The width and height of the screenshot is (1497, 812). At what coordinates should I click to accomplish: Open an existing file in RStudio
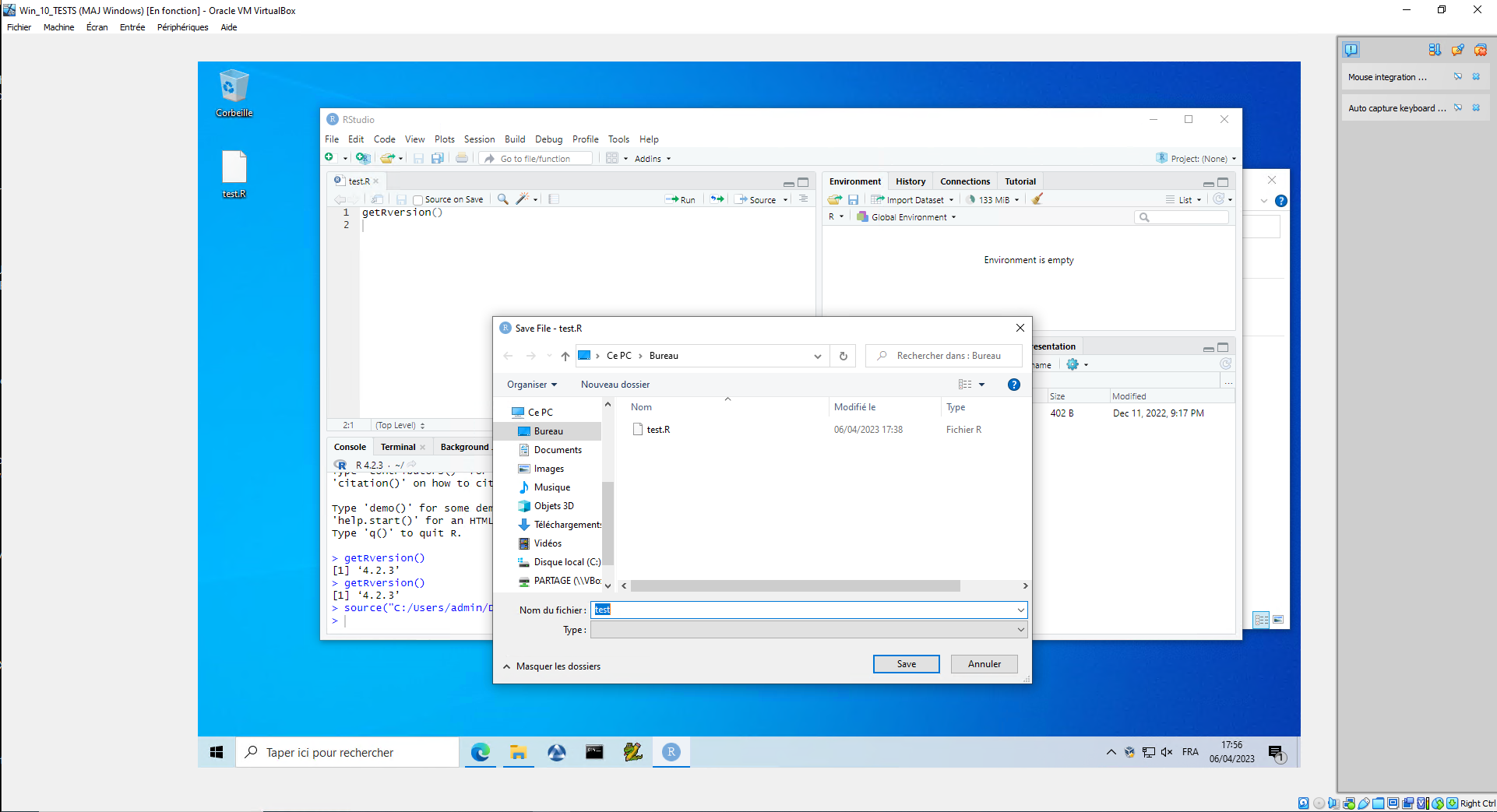tap(387, 157)
